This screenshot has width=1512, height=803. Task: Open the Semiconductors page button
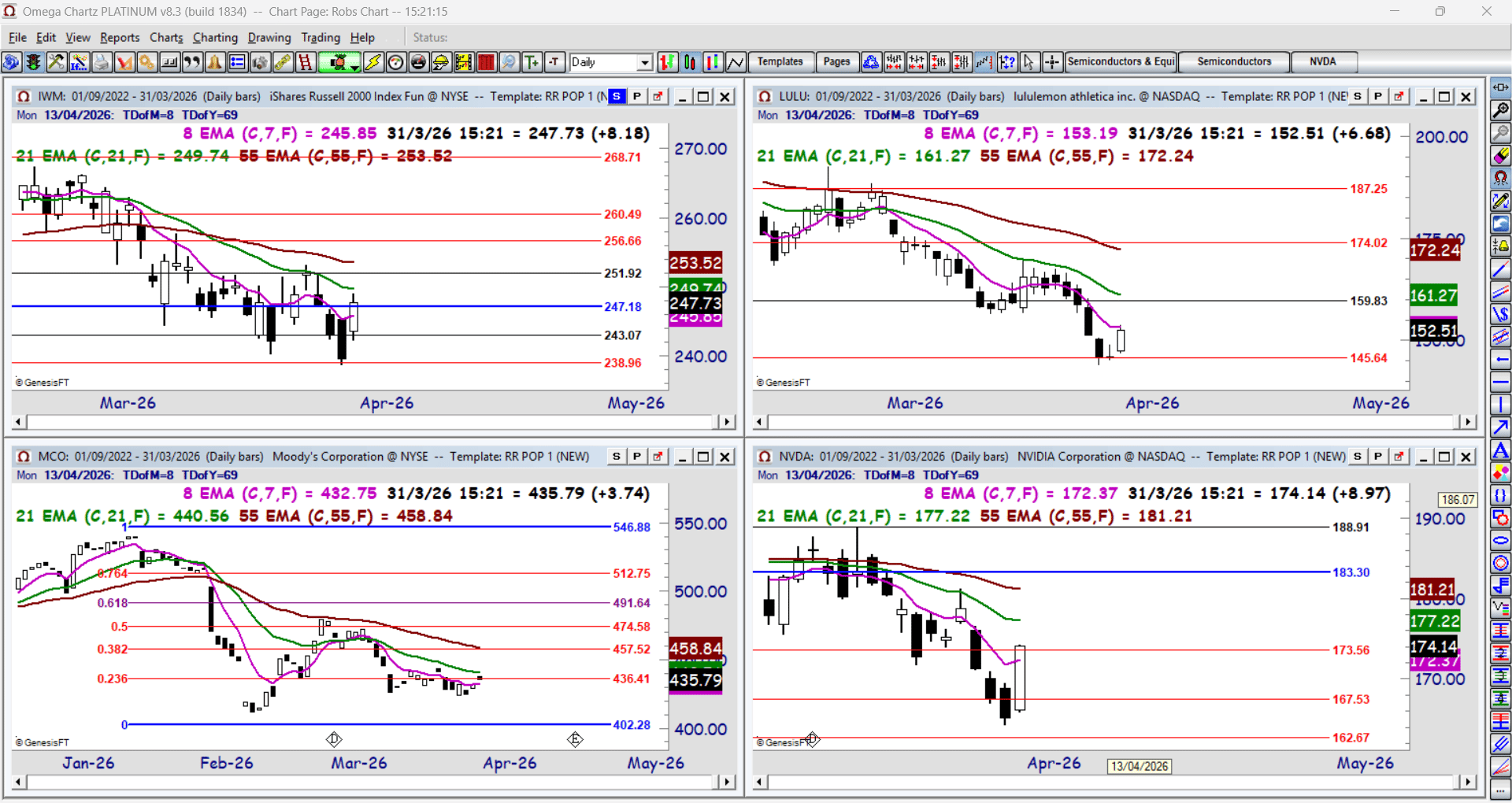pyautogui.click(x=1234, y=61)
